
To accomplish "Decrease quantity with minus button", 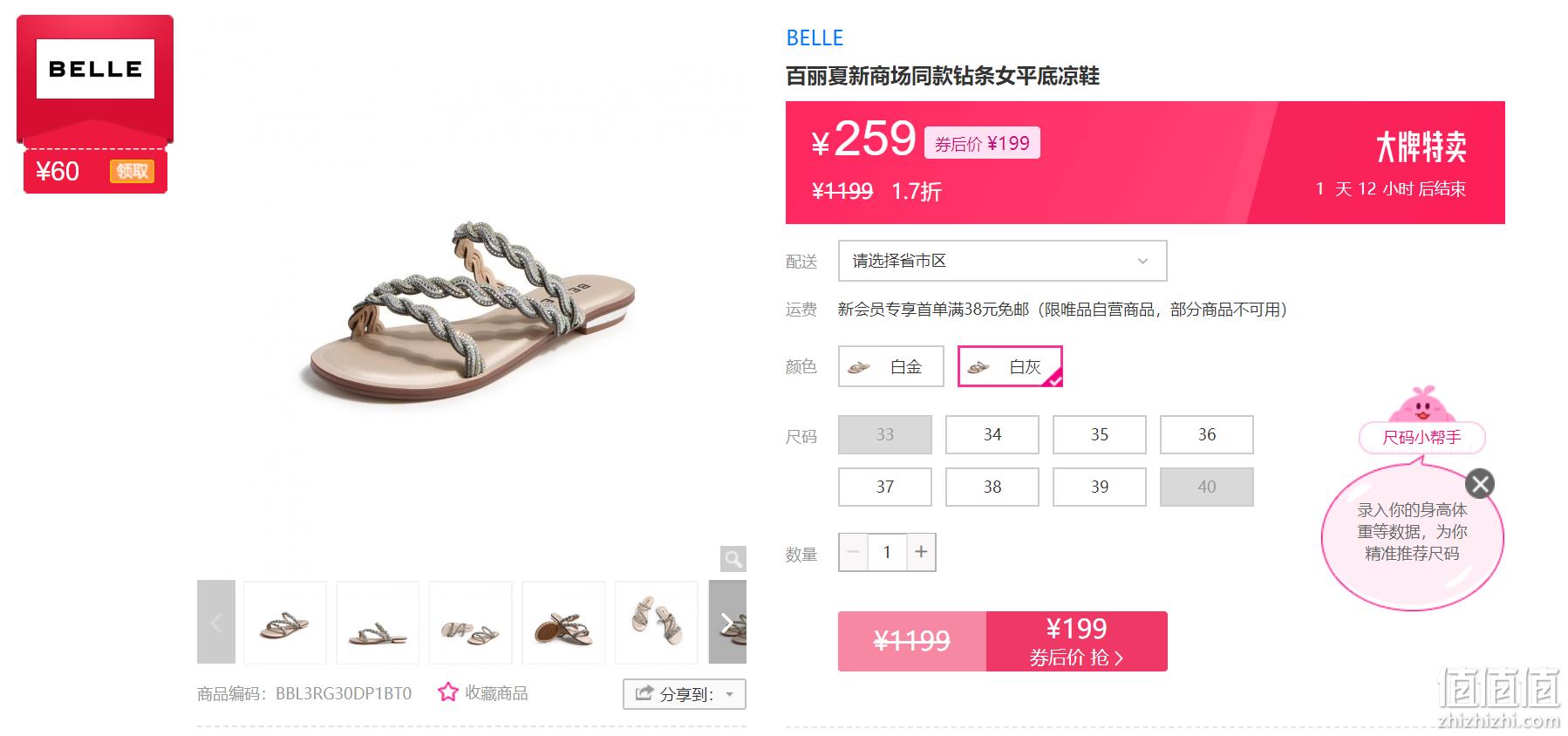I will coord(854,552).
